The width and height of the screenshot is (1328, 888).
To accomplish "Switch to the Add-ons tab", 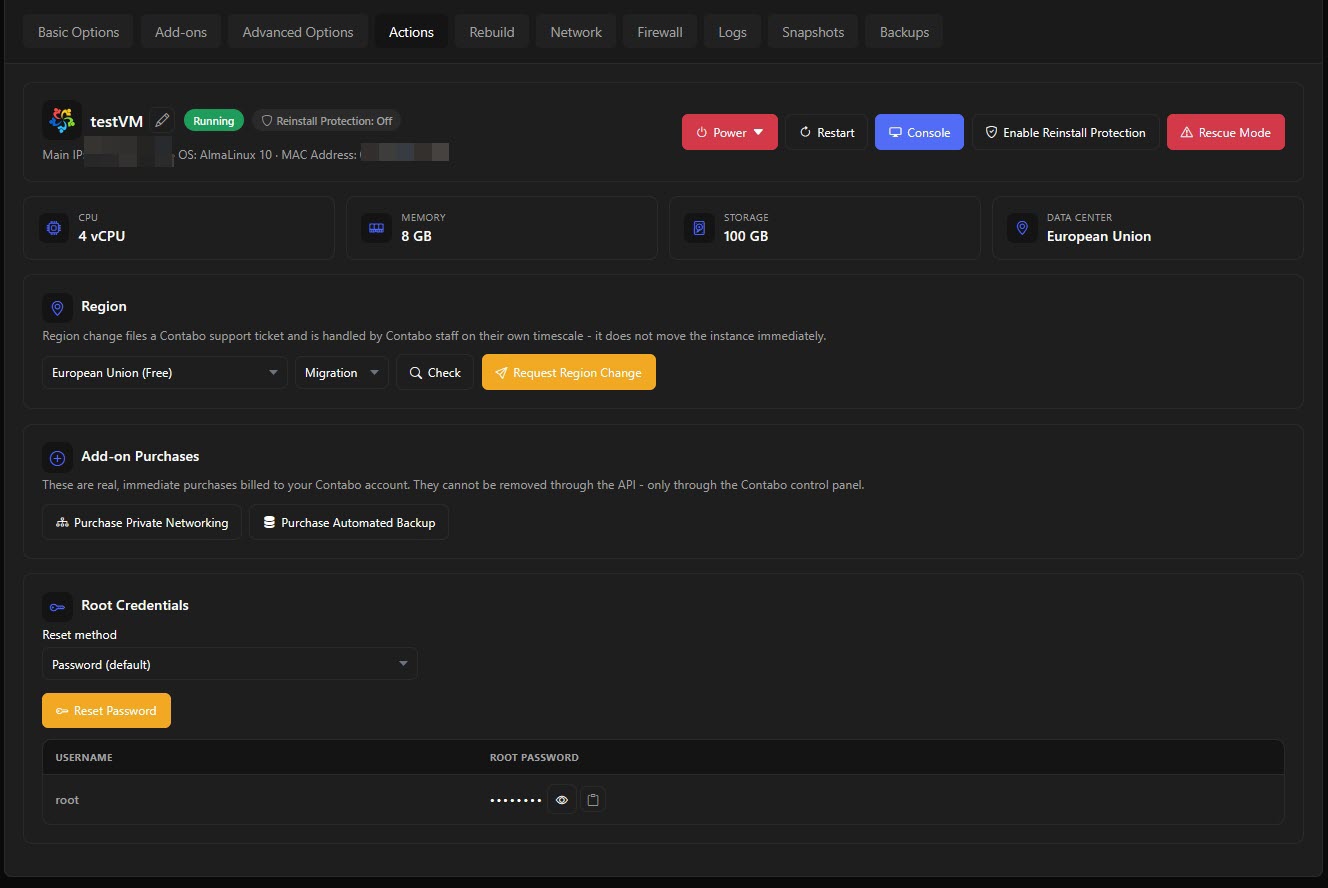I will pyautogui.click(x=181, y=32).
